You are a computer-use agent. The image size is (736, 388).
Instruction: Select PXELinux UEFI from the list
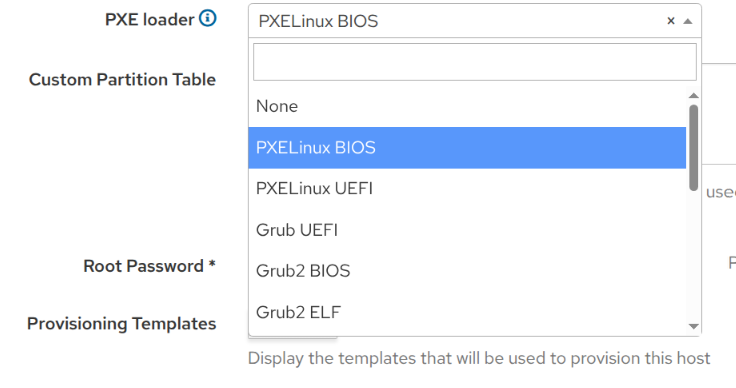[x=467, y=189]
